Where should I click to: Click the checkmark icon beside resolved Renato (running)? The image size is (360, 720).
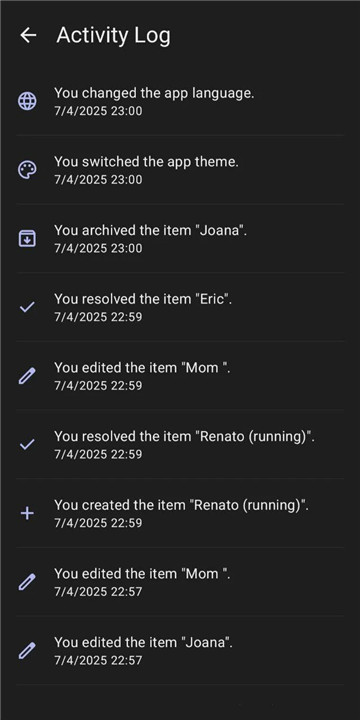click(x=27, y=444)
